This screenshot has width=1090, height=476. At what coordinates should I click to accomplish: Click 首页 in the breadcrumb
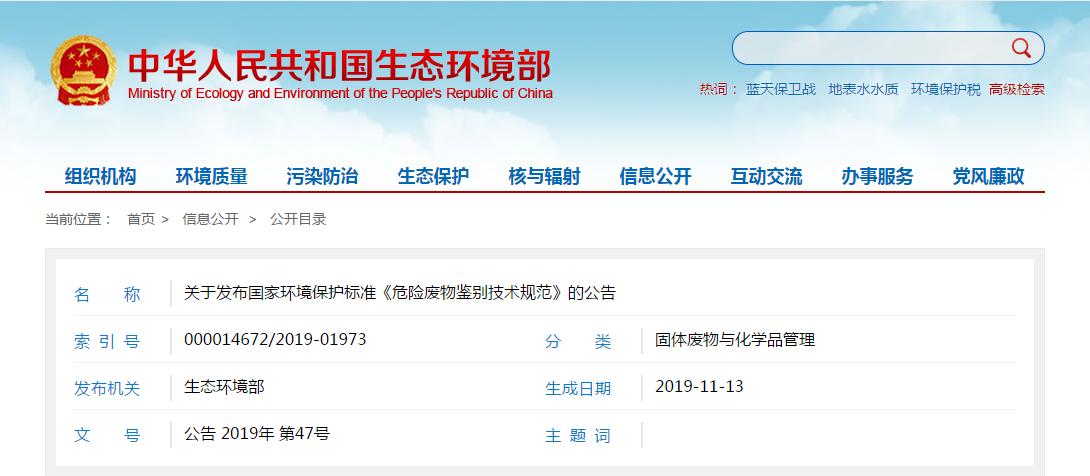point(141,219)
